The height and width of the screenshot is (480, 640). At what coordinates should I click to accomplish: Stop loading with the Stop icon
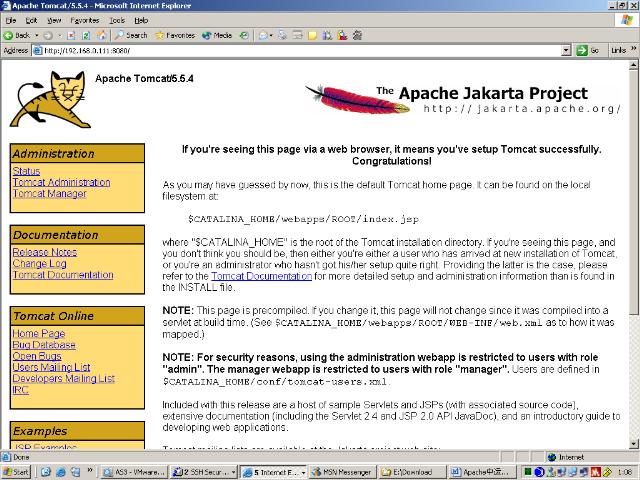[71, 36]
